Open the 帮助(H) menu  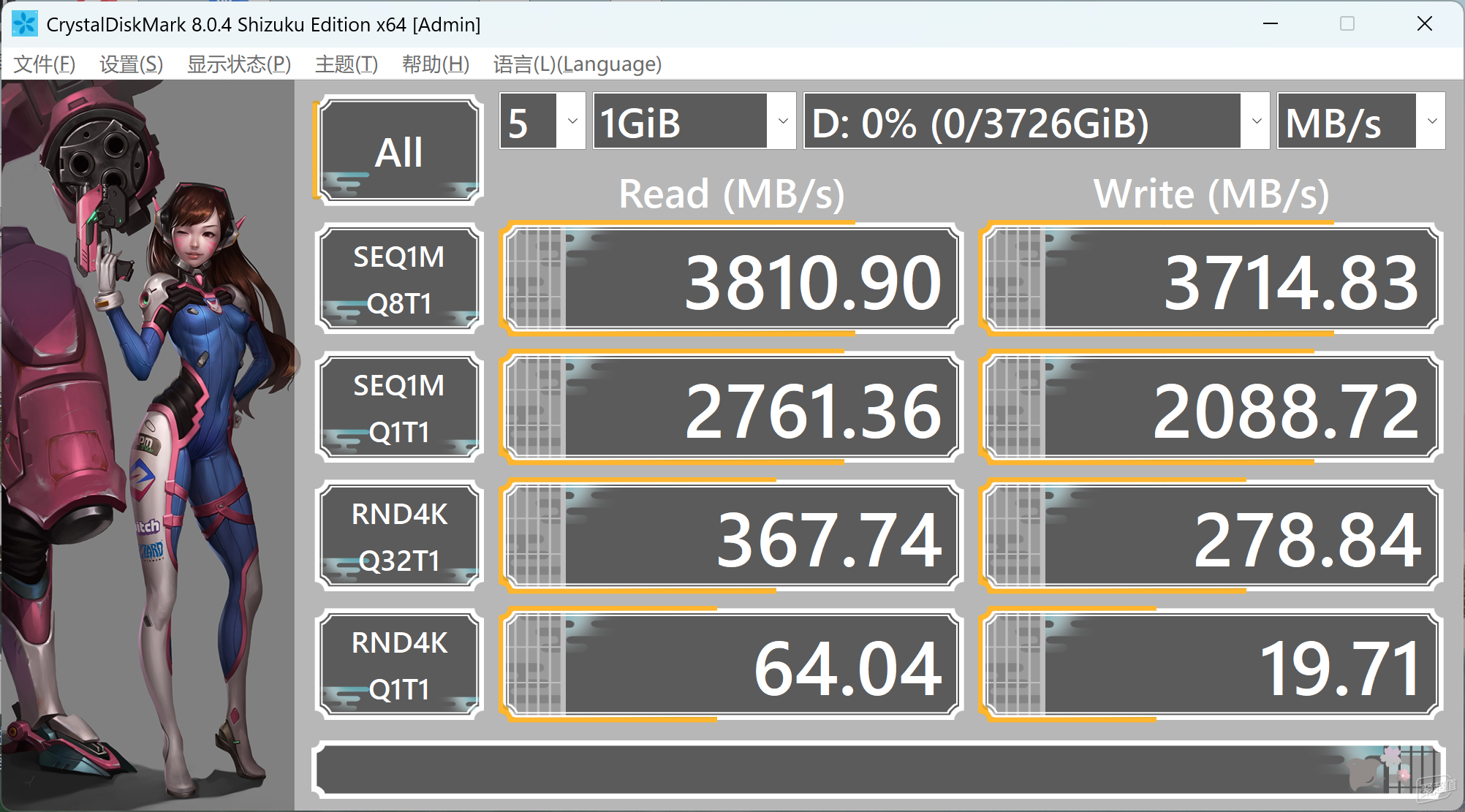click(x=436, y=64)
